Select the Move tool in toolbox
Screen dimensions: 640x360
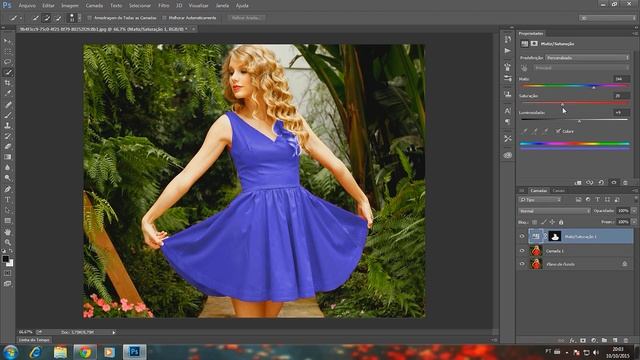pyautogui.click(x=7, y=41)
